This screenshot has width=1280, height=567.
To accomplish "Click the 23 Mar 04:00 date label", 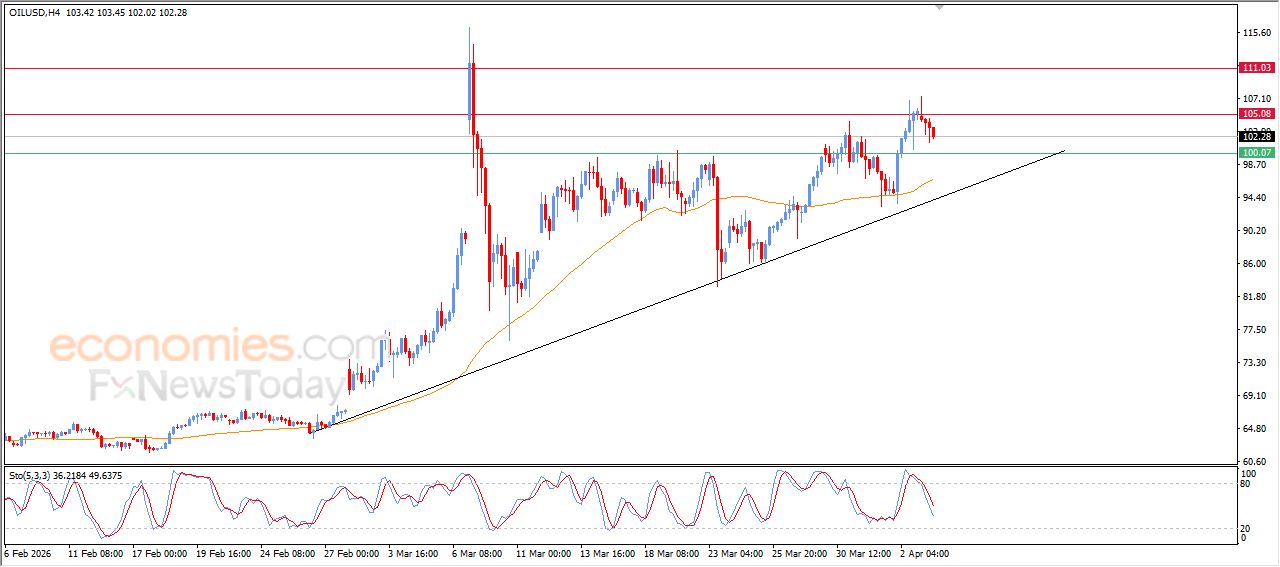I will (733, 553).
